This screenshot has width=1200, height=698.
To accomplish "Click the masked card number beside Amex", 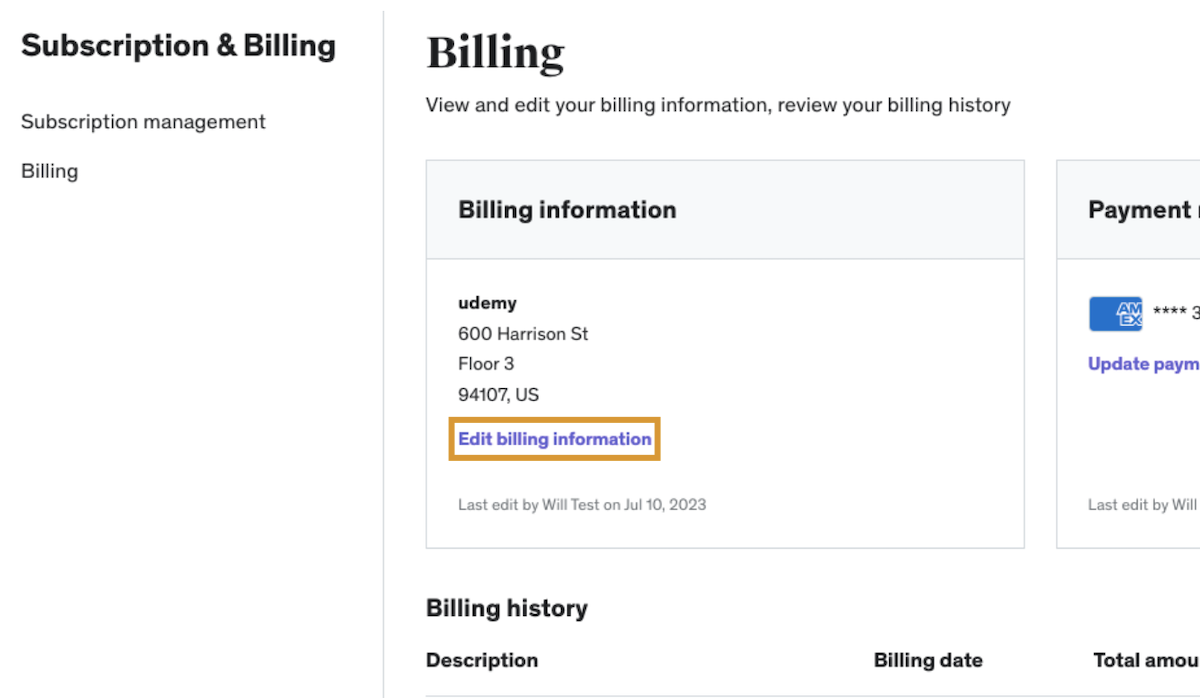I will click(1176, 313).
